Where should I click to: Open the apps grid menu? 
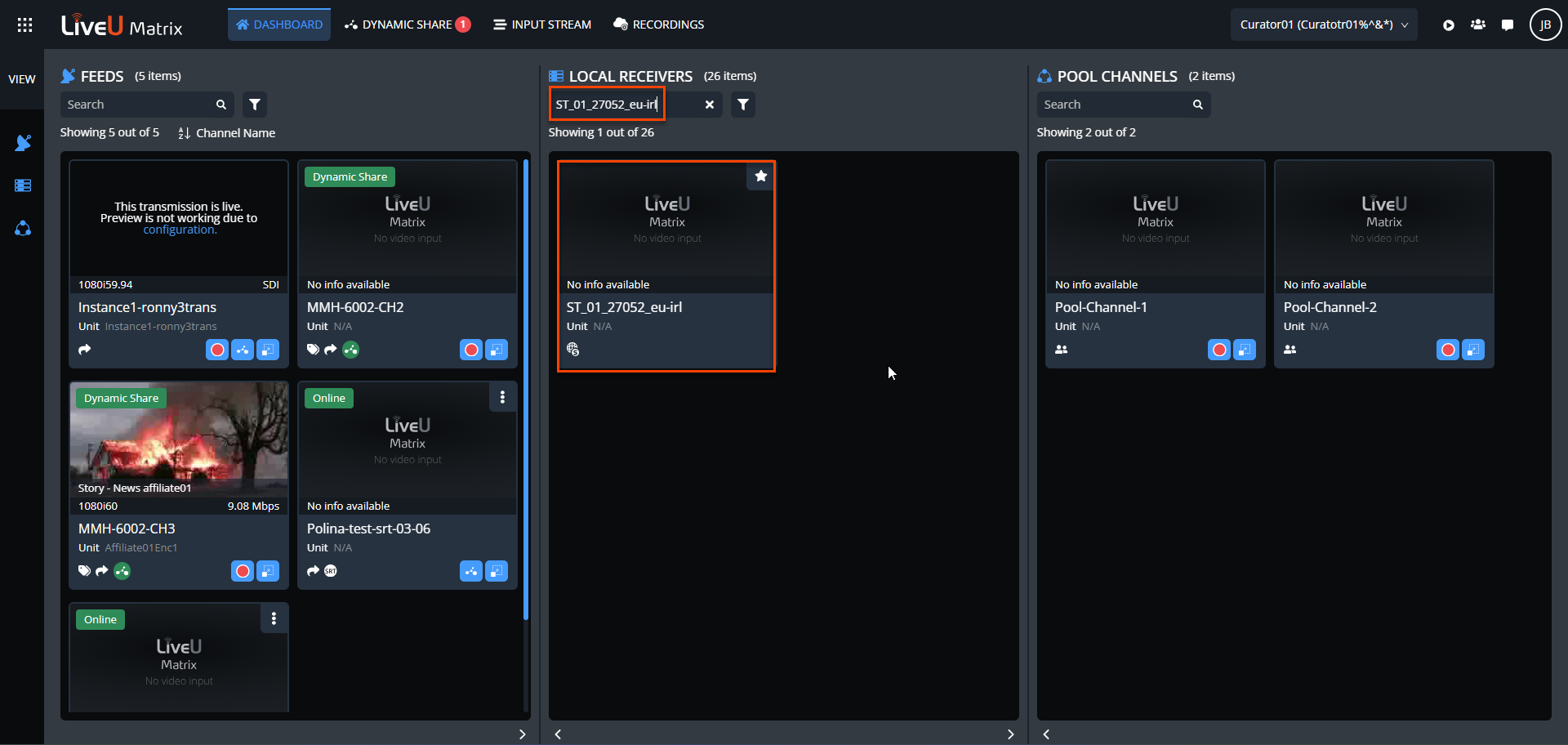tap(24, 25)
